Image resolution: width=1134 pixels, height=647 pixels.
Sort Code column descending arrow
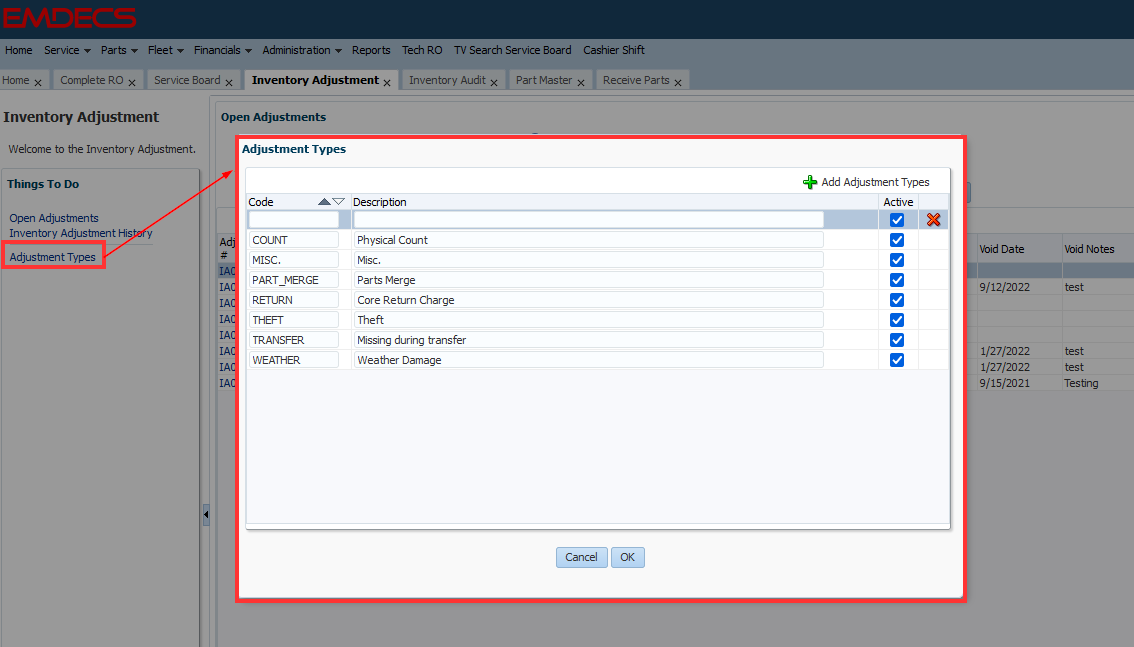338,202
